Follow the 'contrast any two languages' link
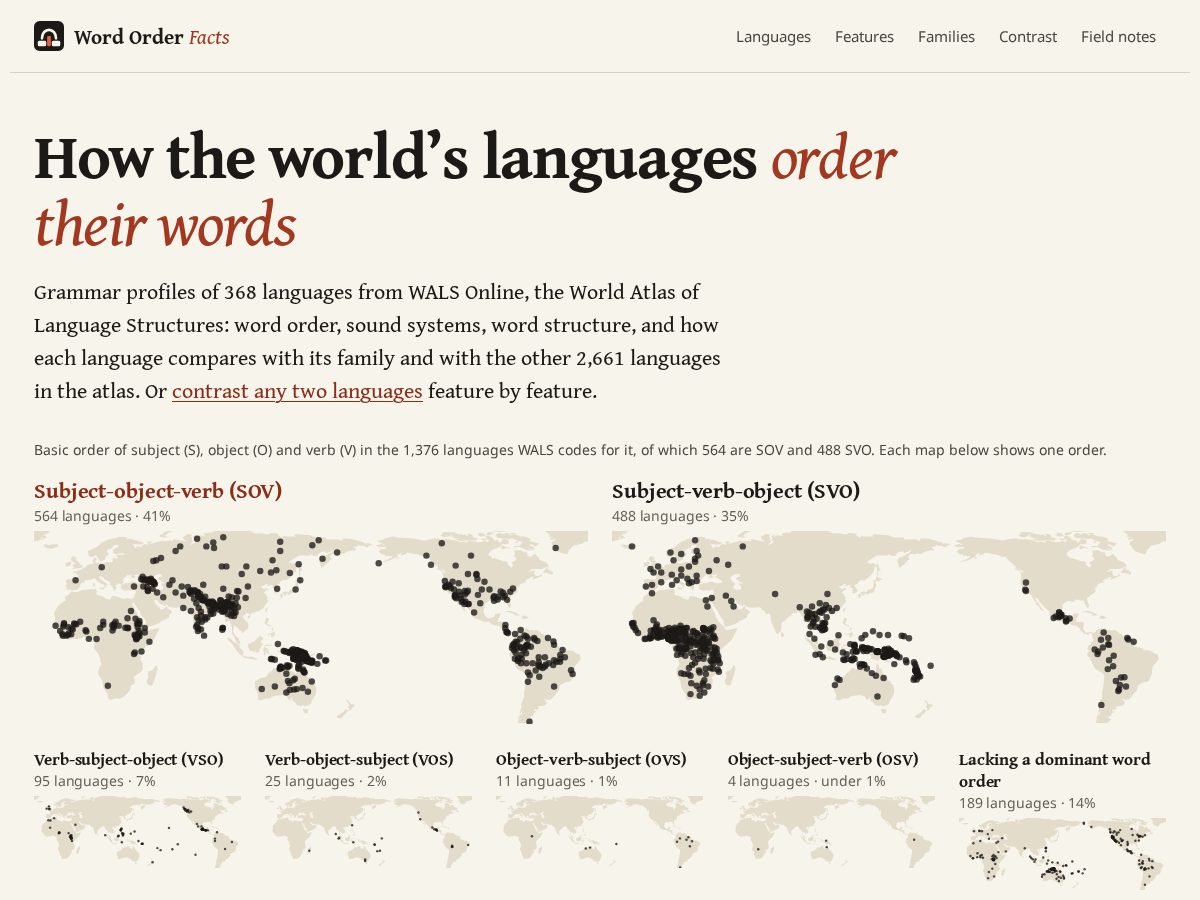The width and height of the screenshot is (1200, 900). tap(297, 391)
